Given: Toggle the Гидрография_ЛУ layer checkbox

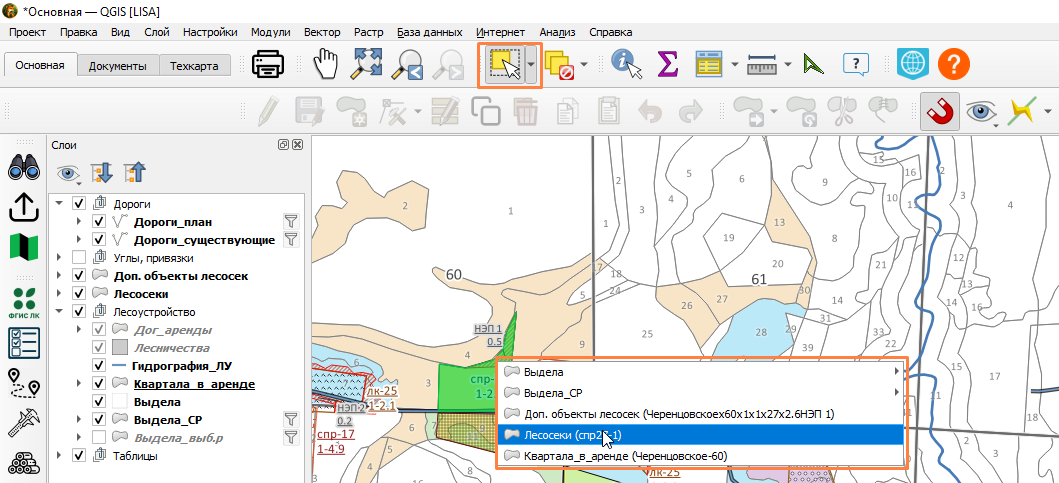Looking at the screenshot, I should pyautogui.click(x=99, y=366).
